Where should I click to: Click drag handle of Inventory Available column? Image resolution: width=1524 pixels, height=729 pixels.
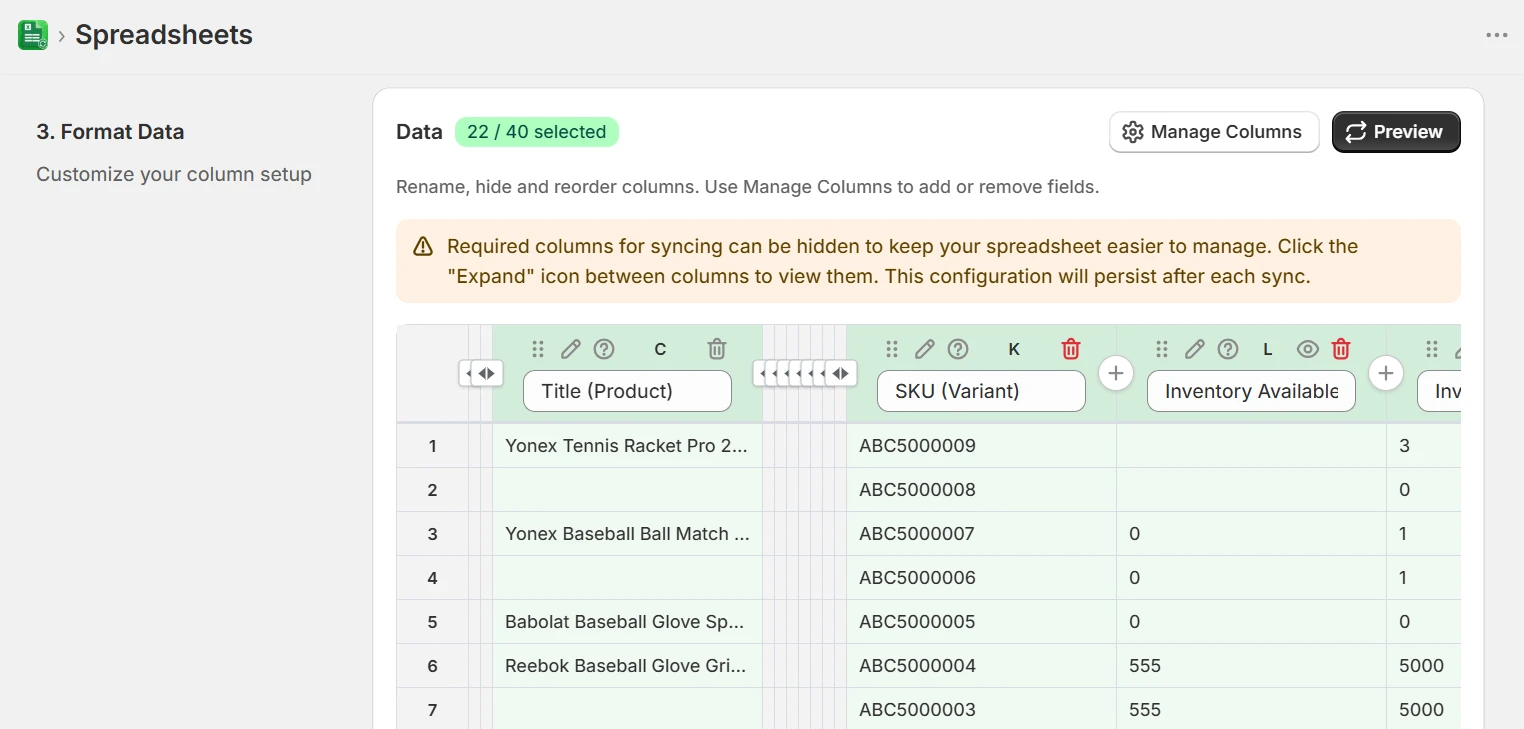[x=1162, y=349]
